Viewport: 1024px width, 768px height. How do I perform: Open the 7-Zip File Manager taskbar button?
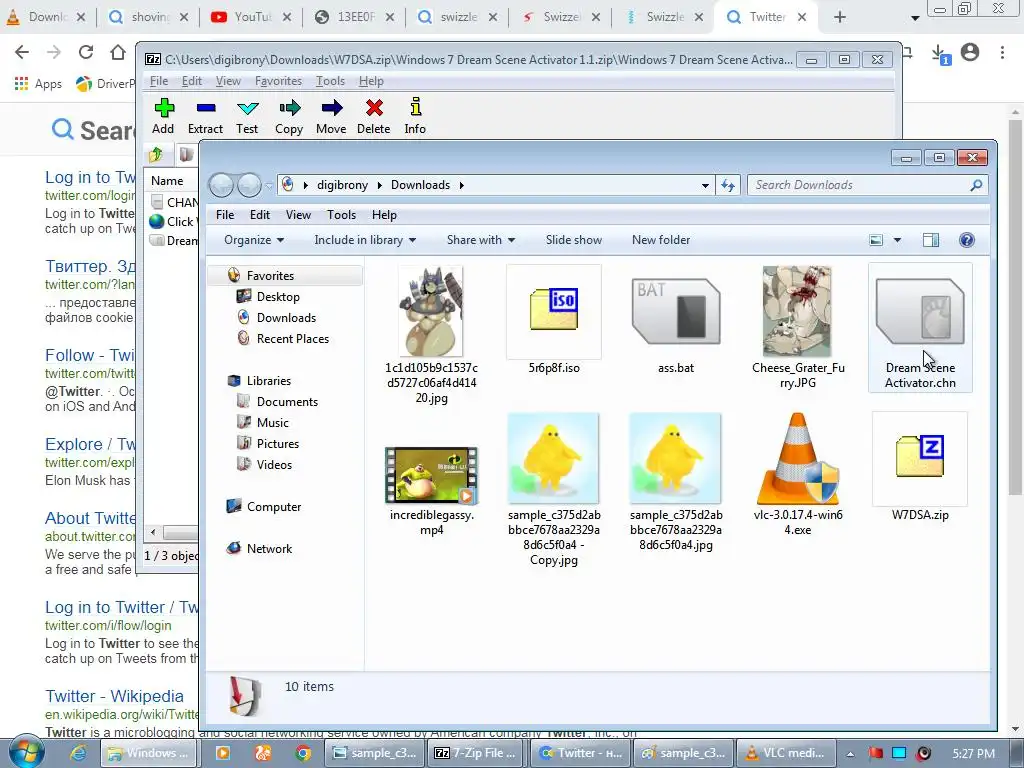pos(476,753)
